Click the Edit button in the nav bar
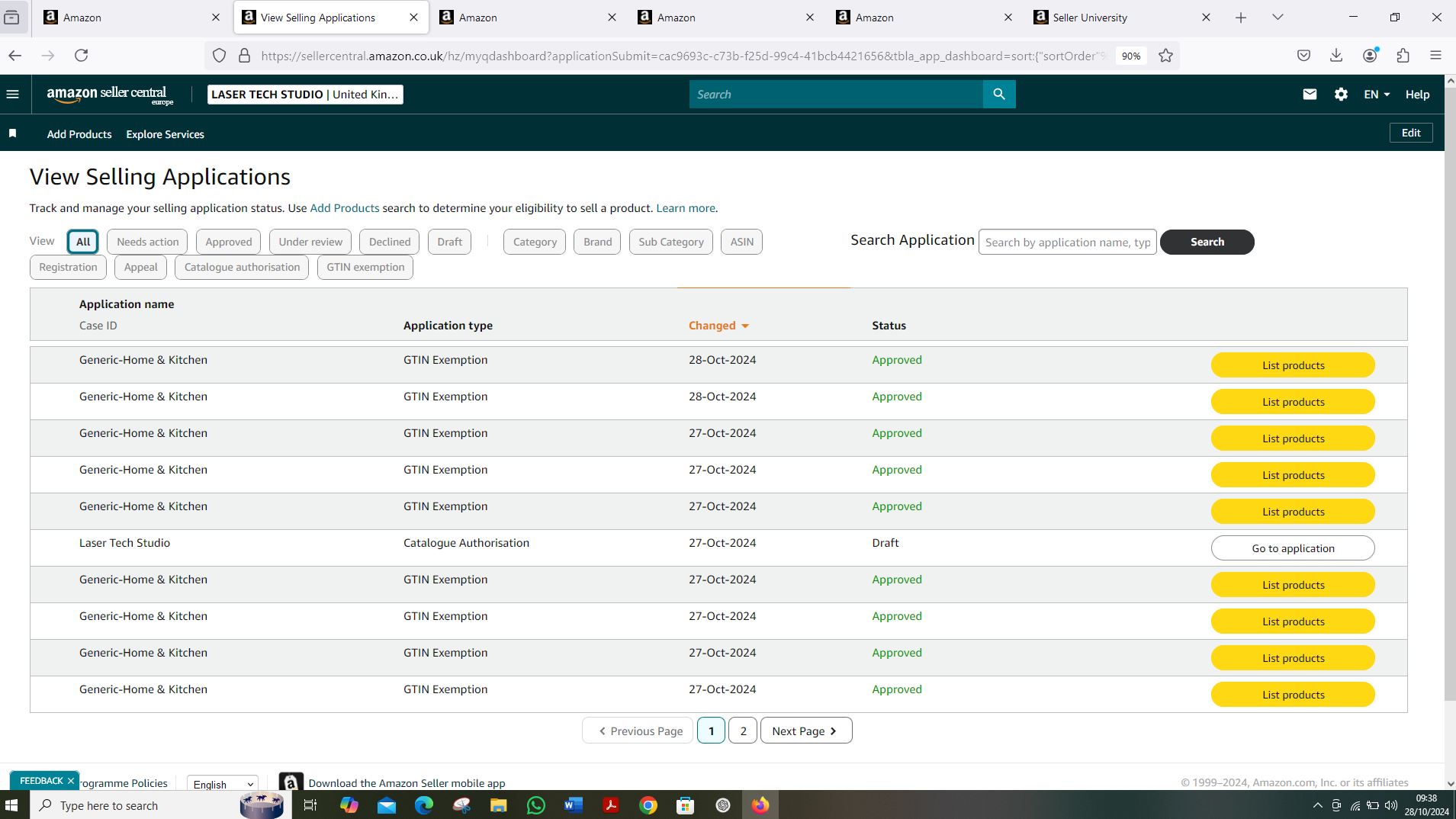The height and width of the screenshot is (819, 1456). (x=1411, y=133)
